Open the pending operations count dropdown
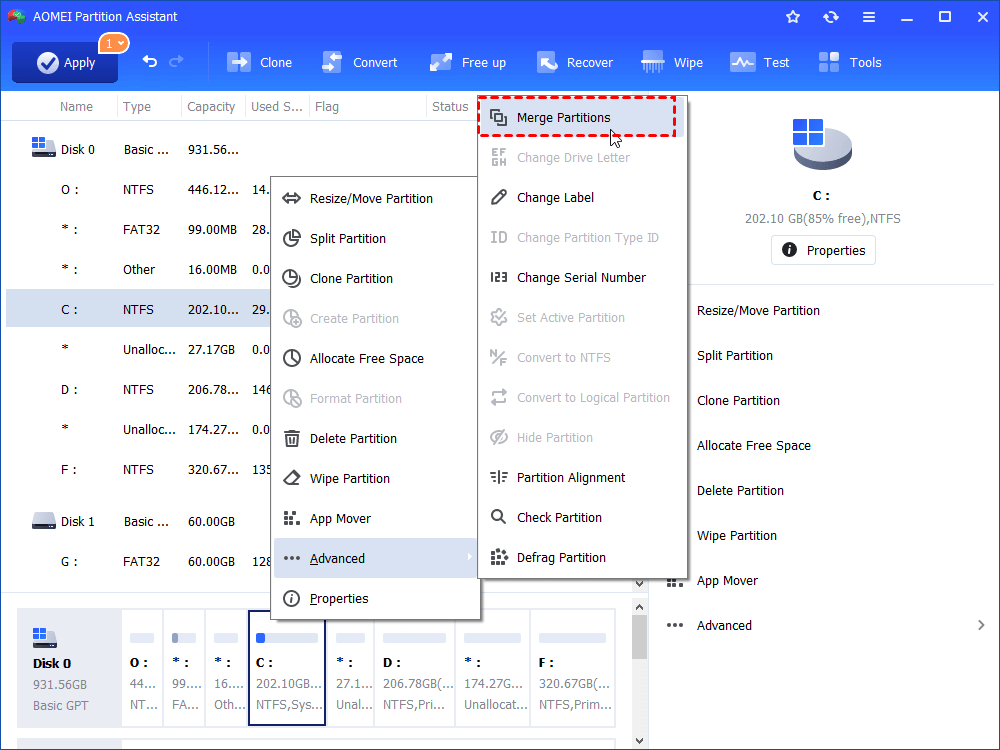Viewport: 1000px width, 750px height. click(114, 43)
